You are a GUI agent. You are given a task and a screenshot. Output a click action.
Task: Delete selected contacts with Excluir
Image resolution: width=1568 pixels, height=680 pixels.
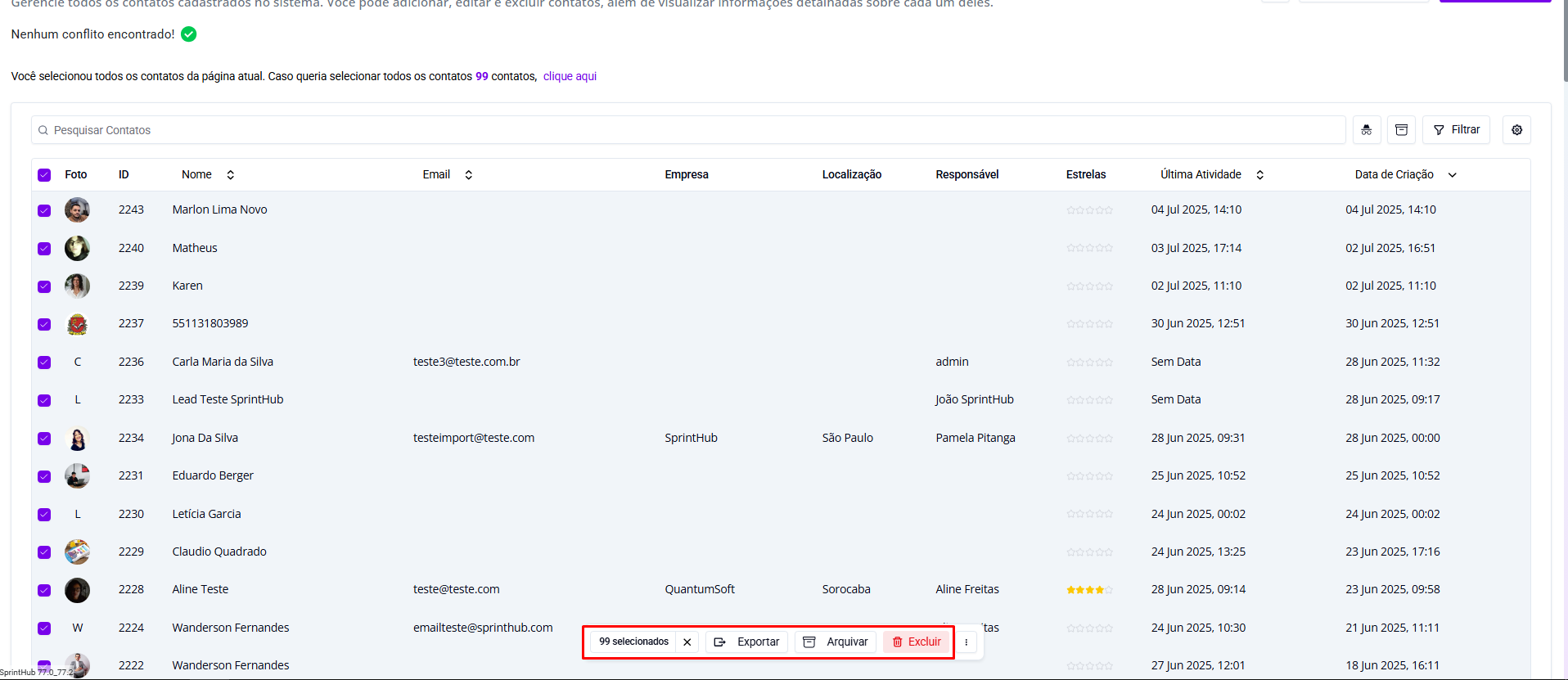tap(917, 642)
